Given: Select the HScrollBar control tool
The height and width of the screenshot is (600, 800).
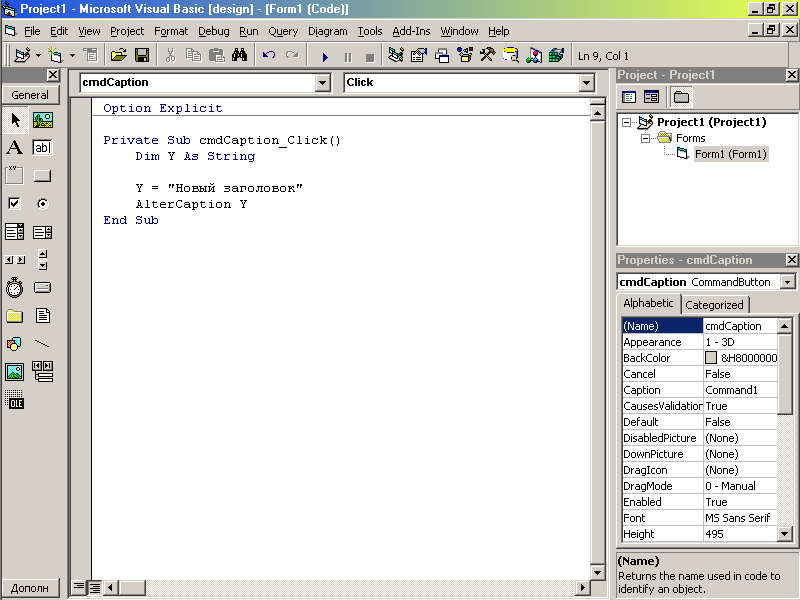Looking at the screenshot, I should coord(15,260).
